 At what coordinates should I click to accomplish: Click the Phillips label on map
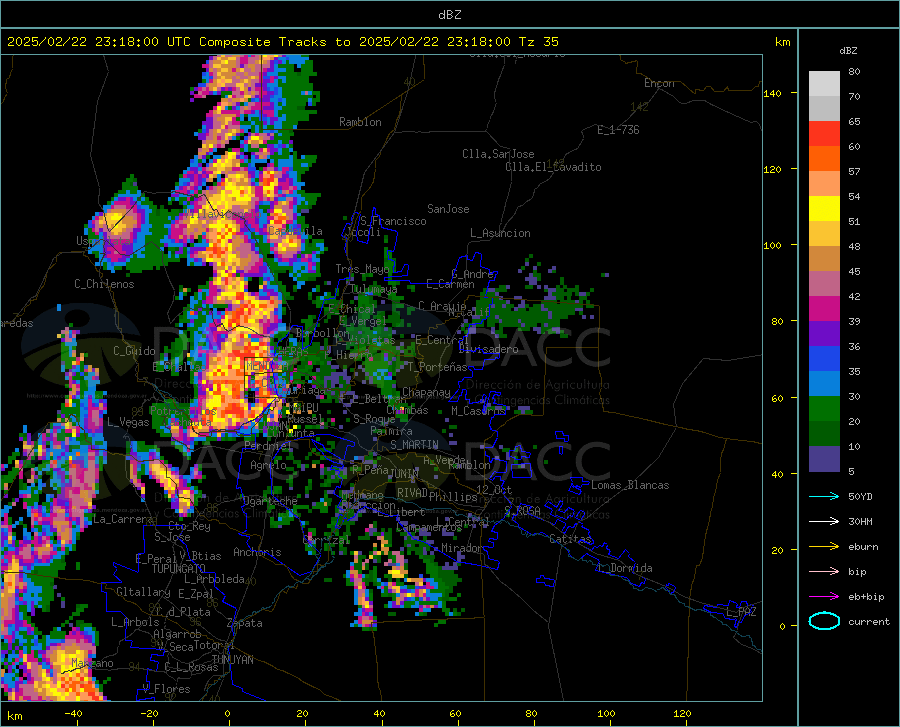[453, 497]
